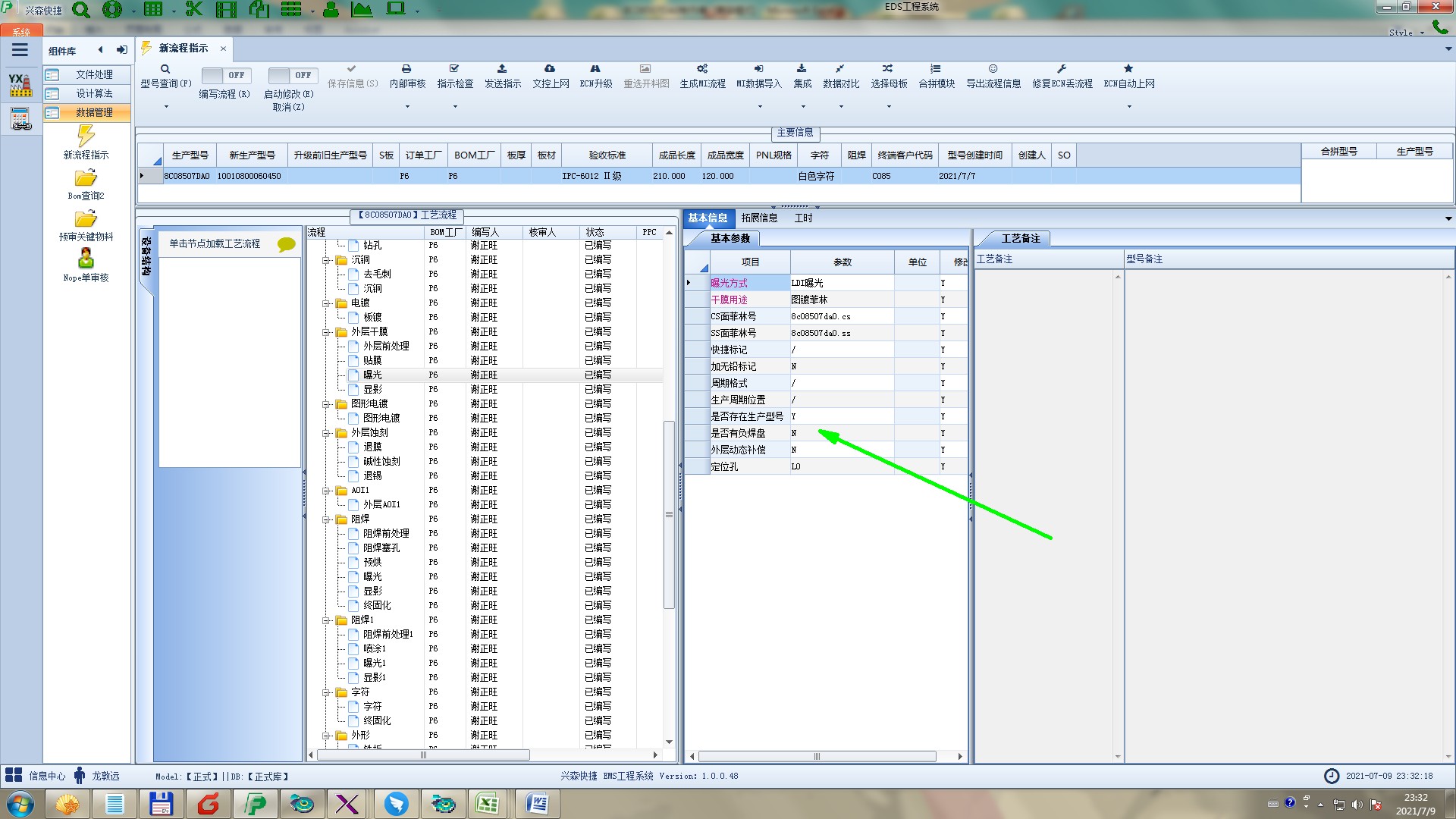Click ECN自动上网 star toolbar button
Image resolution: width=1456 pixels, height=819 pixels.
[x=1129, y=77]
